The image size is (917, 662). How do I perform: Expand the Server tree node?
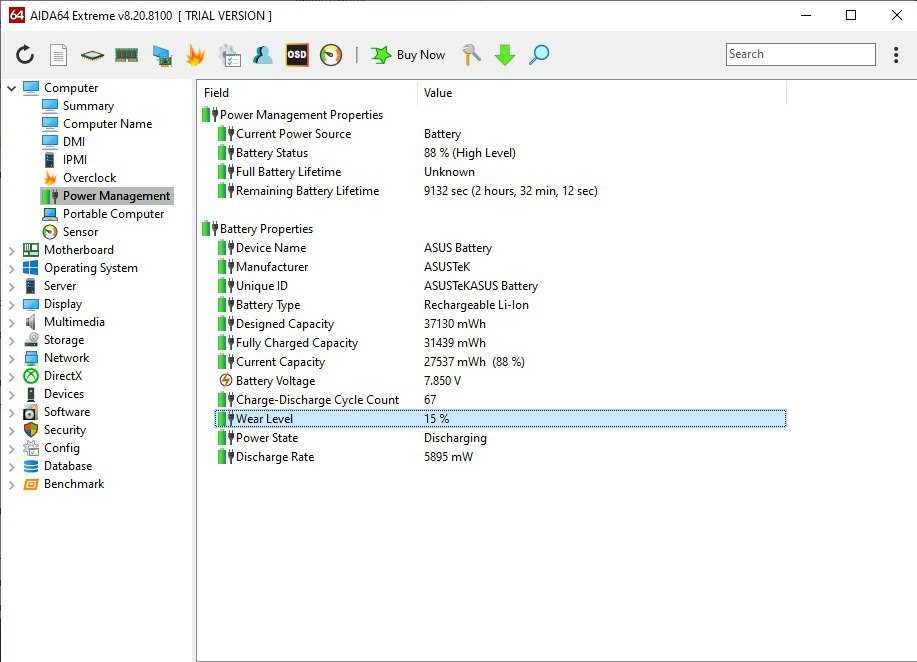pos(11,287)
